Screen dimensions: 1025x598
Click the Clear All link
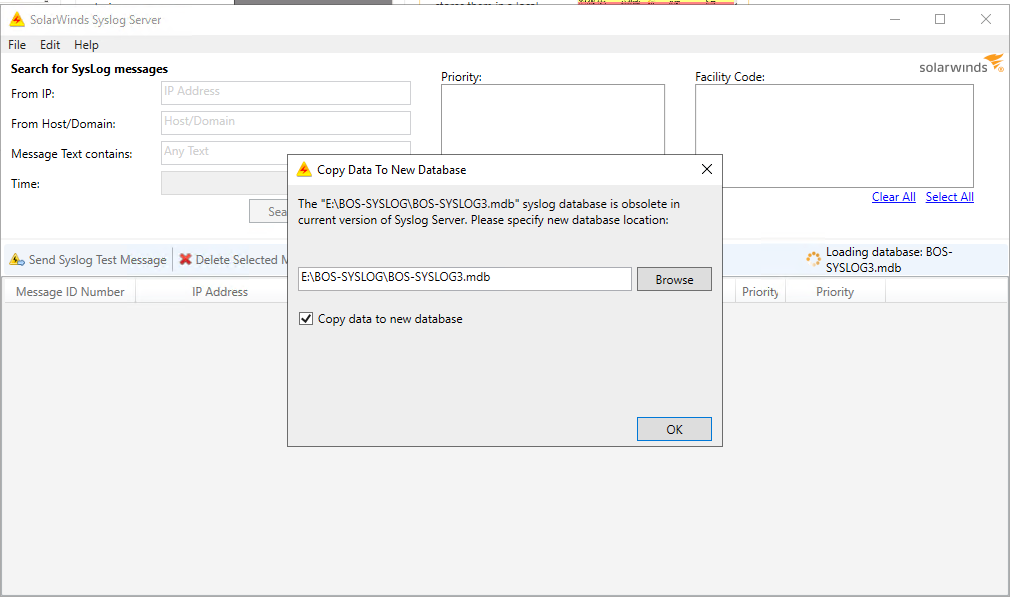point(894,197)
